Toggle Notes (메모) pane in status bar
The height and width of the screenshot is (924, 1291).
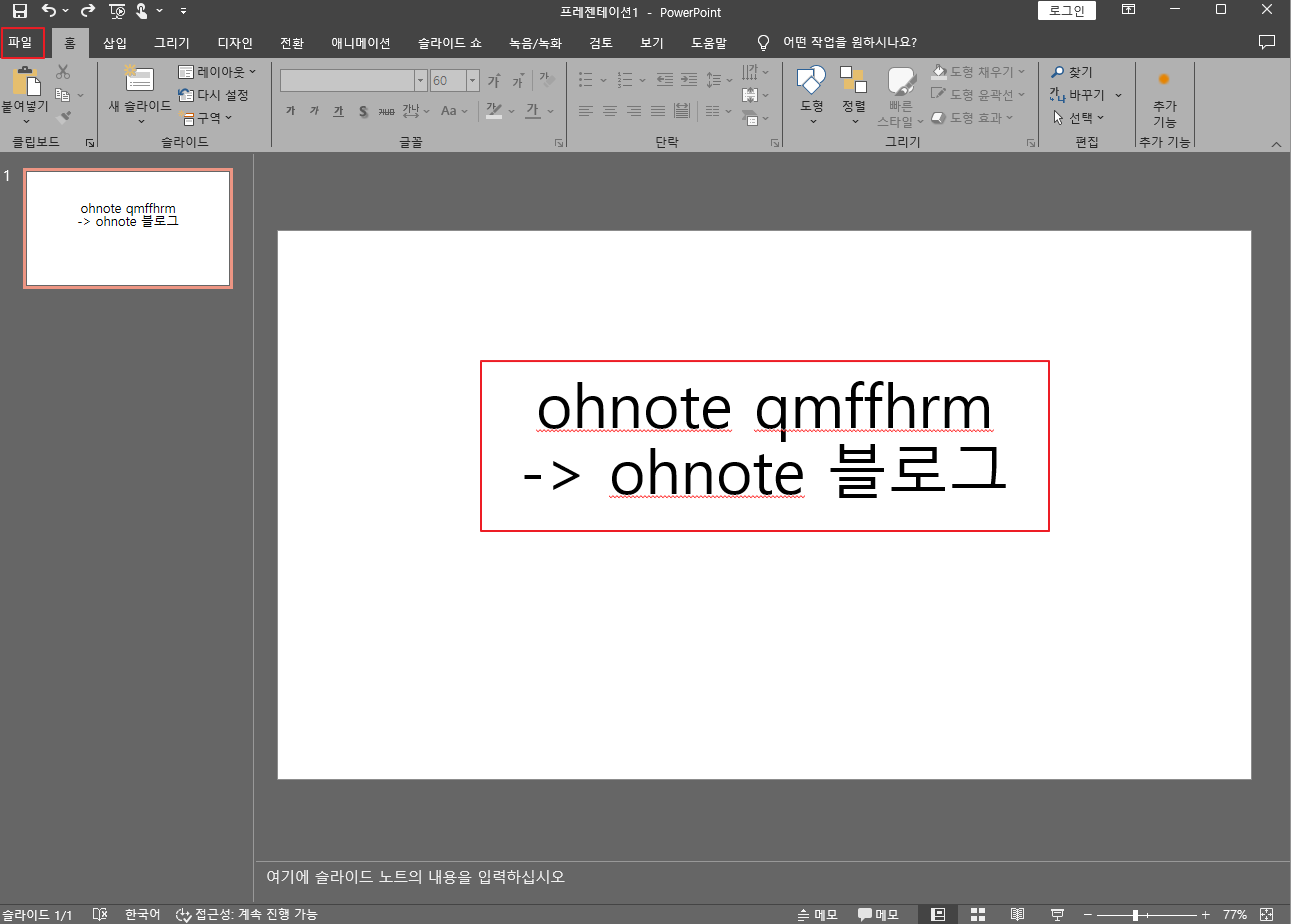point(817,914)
